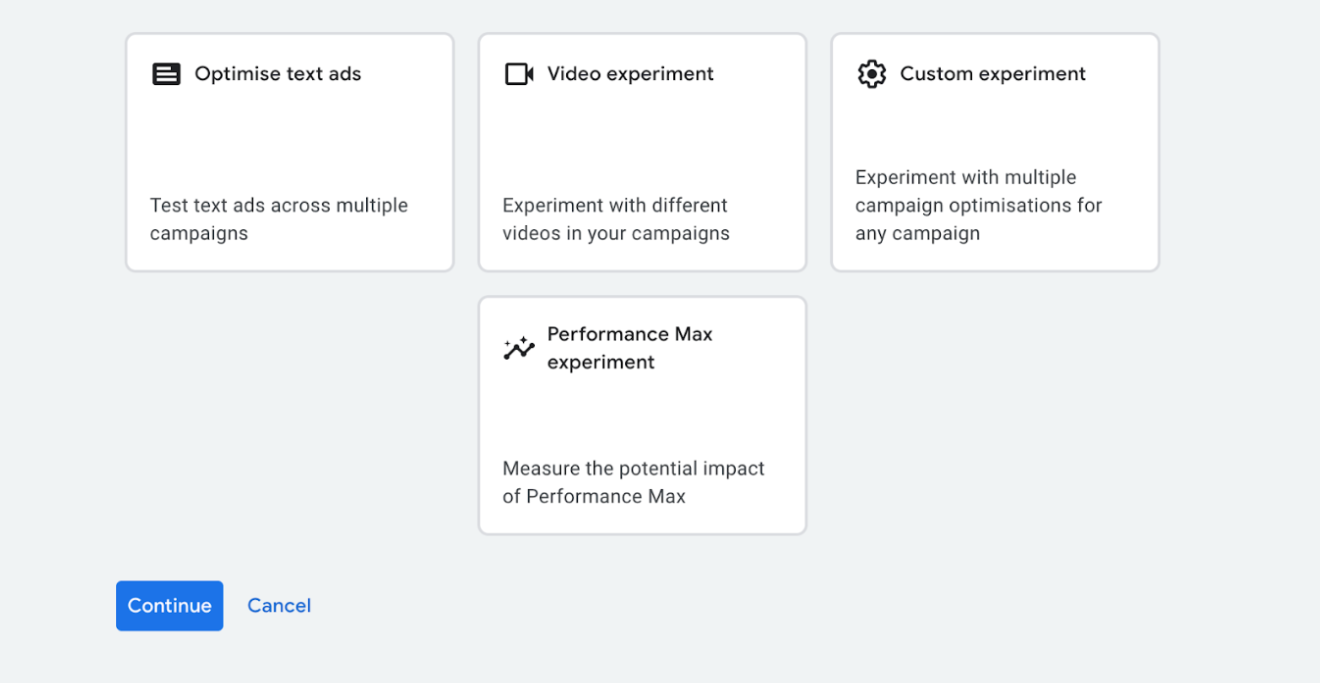1320x683 pixels.
Task: Click the Continue button
Action: 169,605
